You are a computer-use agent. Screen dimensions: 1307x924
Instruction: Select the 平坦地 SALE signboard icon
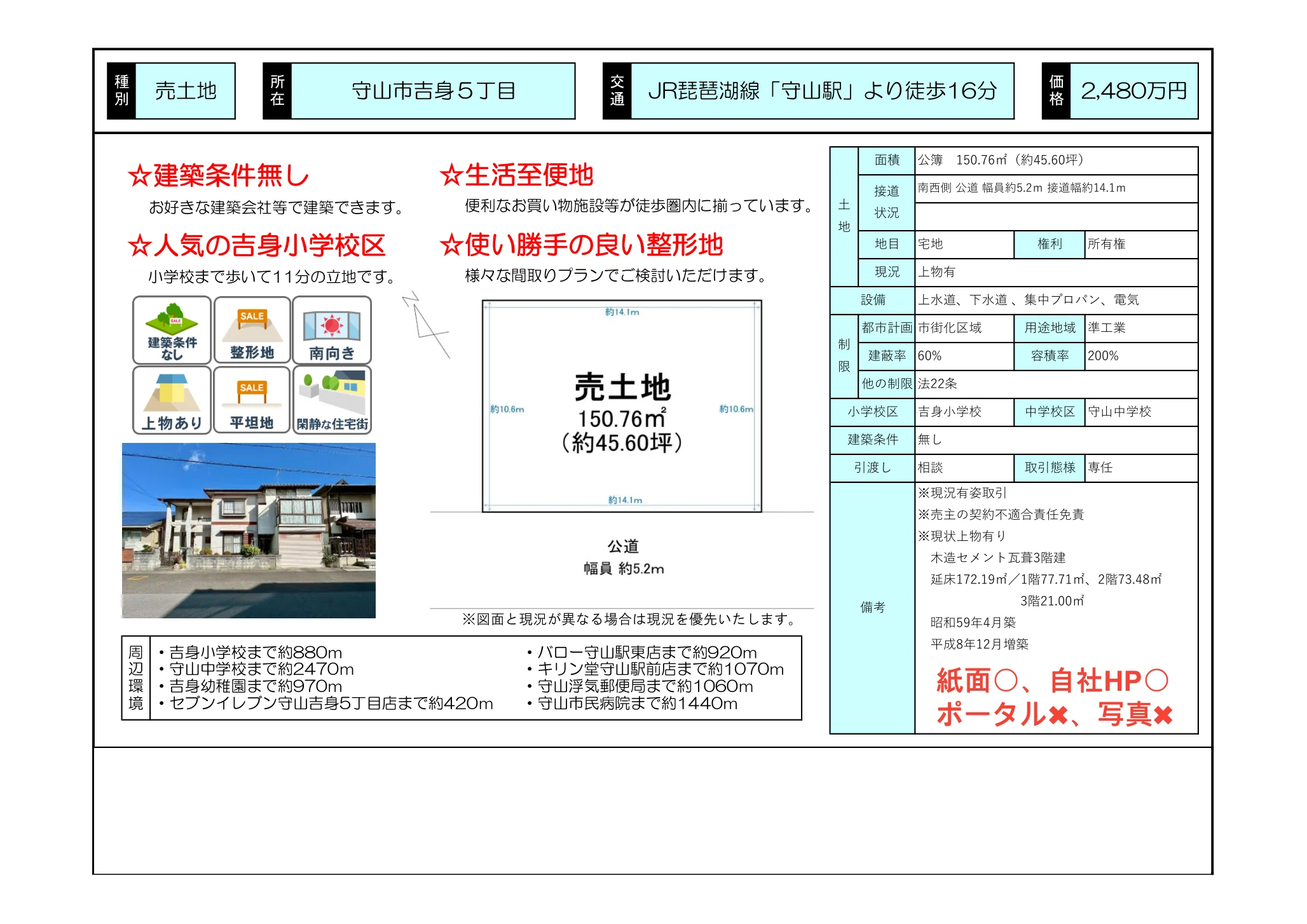tap(252, 400)
